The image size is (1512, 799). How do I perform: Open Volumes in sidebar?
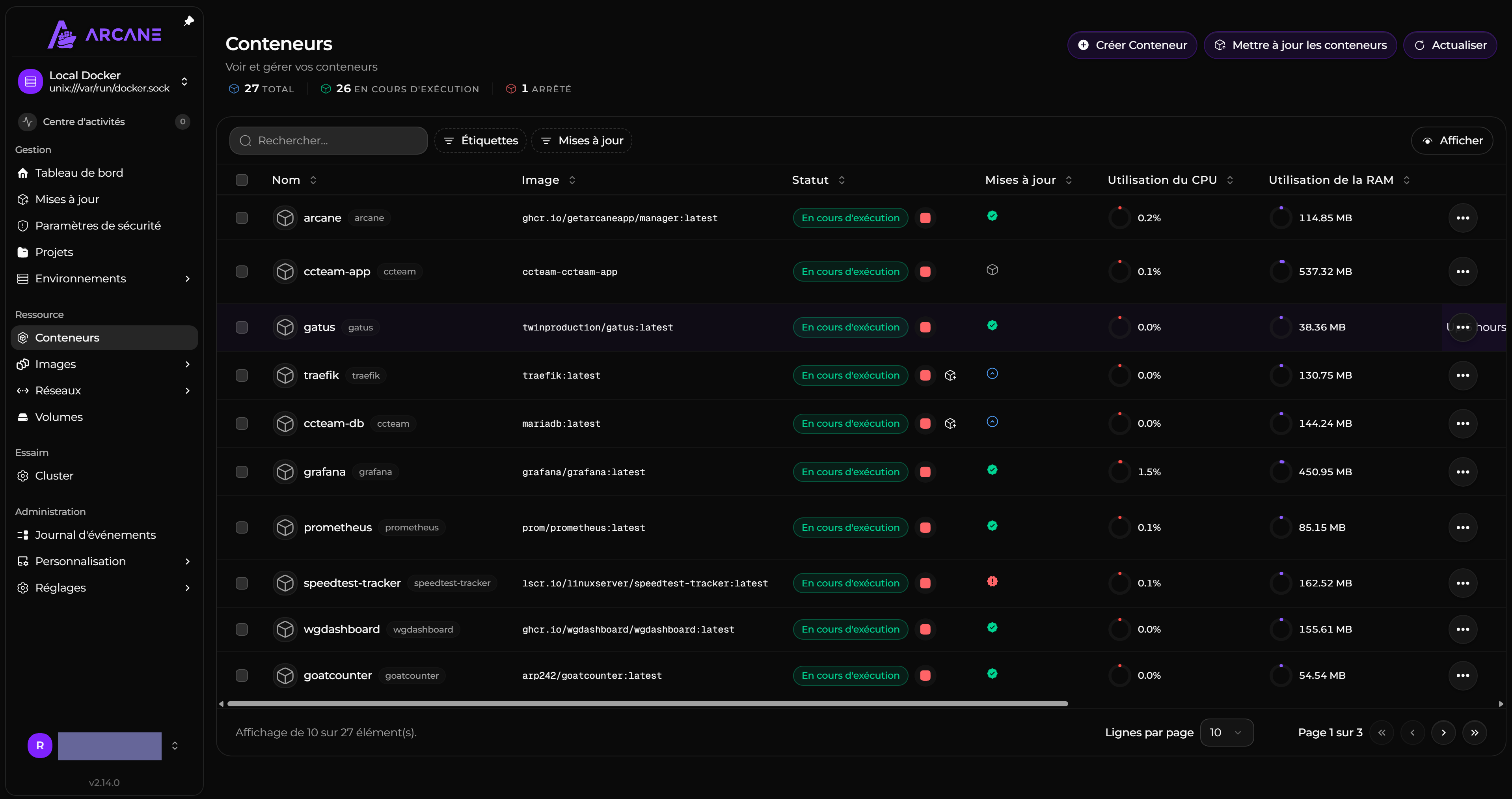pyautogui.click(x=104, y=417)
